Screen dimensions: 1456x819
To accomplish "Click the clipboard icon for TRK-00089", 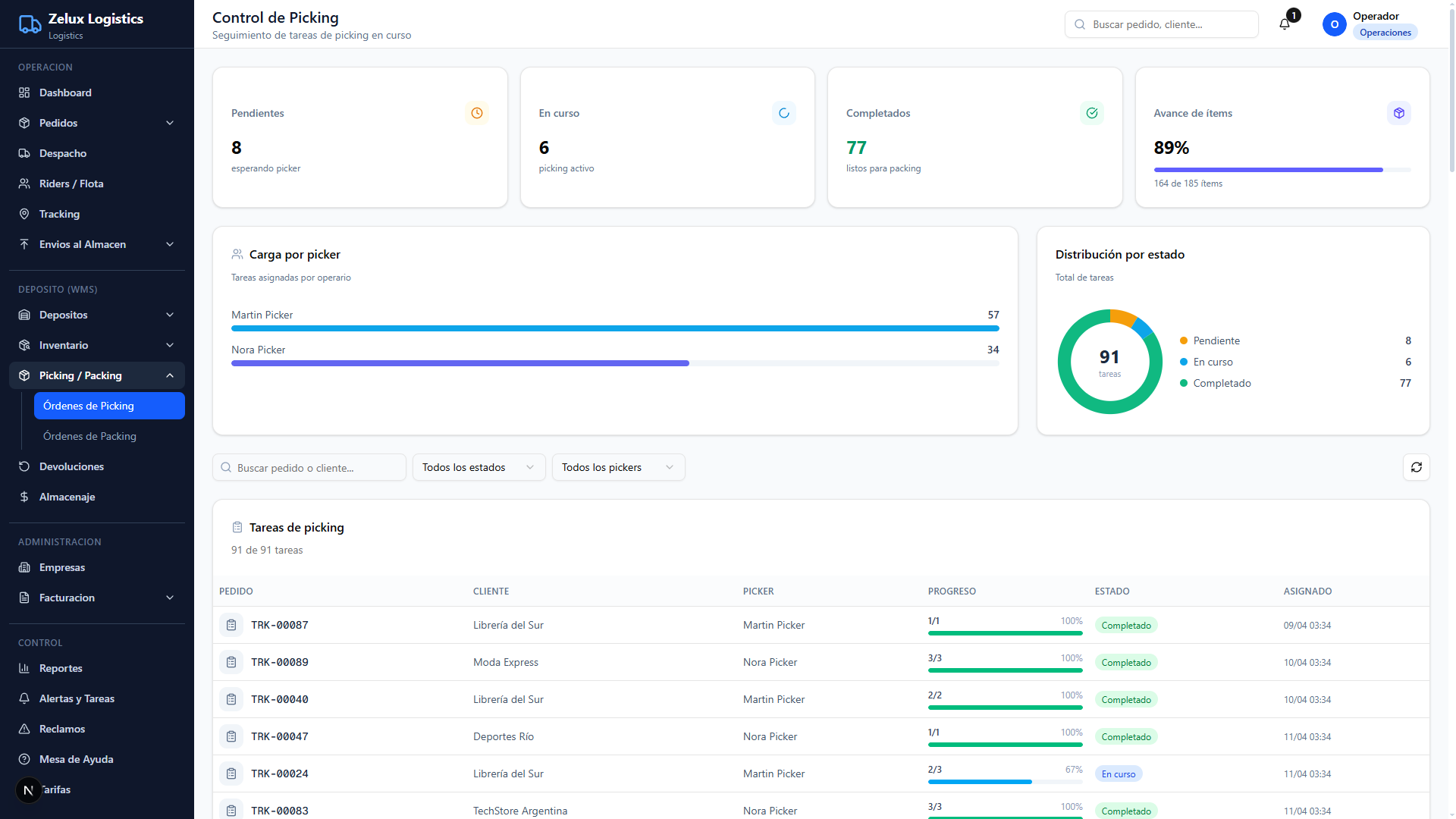I will (231, 662).
